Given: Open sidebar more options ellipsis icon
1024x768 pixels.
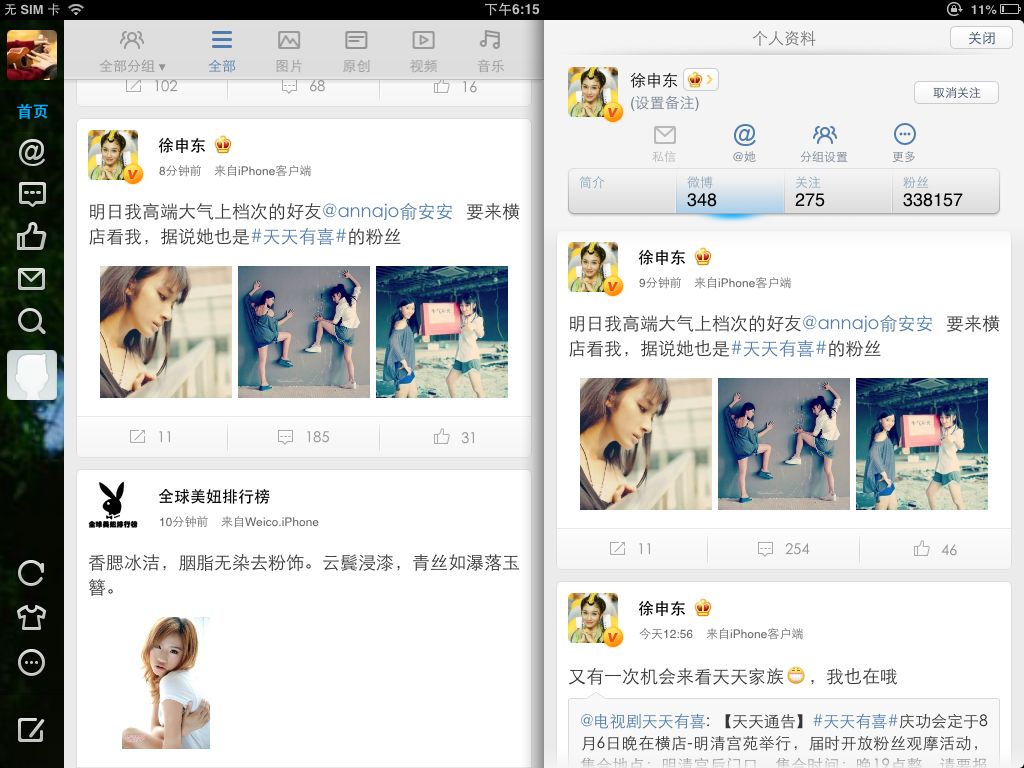Looking at the screenshot, I should (x=31, y=662).
